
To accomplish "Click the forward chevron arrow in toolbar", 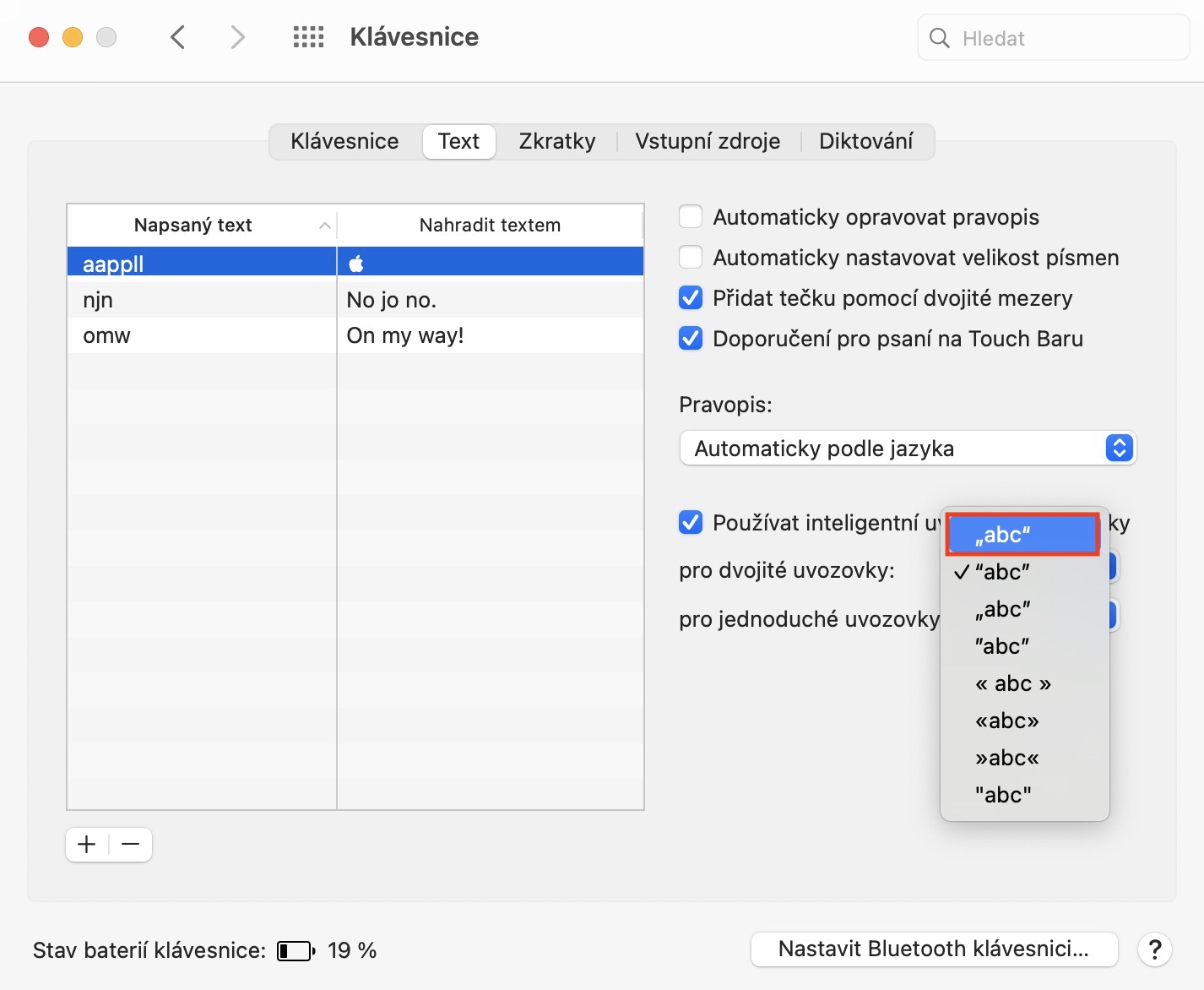I will pos(238,37).
